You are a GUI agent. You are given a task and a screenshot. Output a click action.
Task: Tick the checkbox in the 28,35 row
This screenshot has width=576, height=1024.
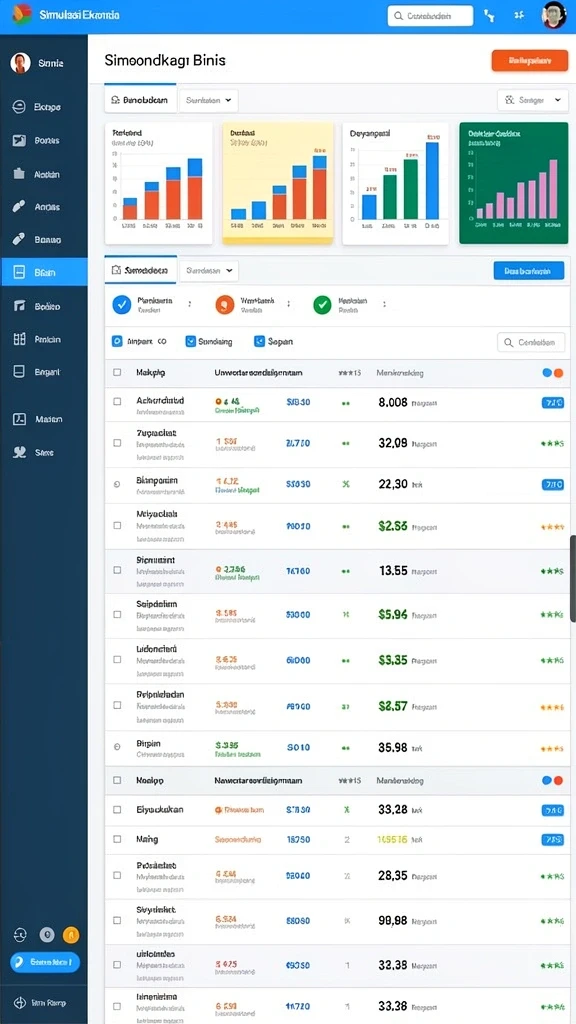coord(117,875)
